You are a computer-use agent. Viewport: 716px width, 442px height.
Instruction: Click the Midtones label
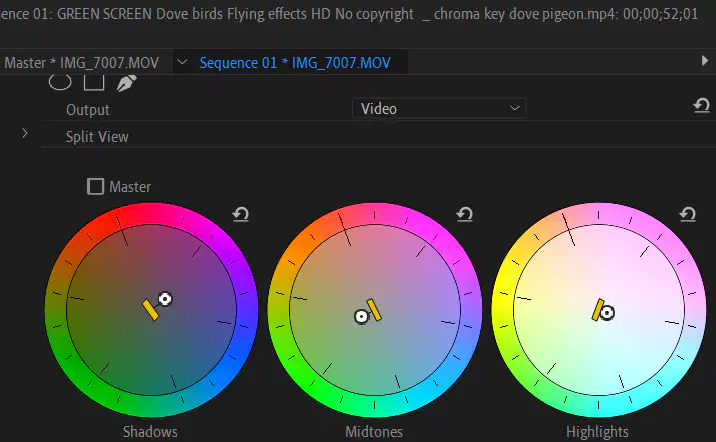click(x=374, y=431)
